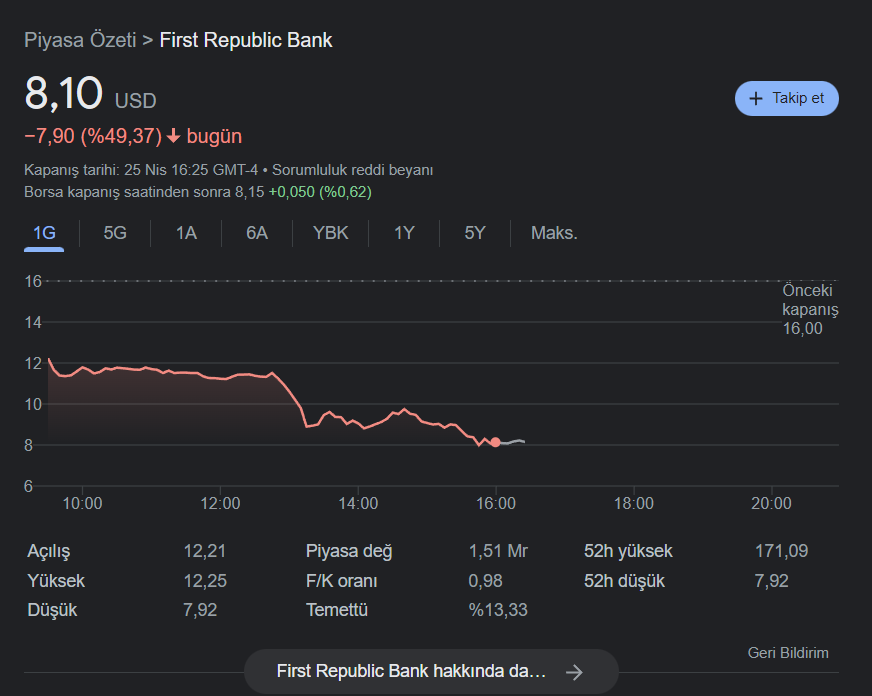Screen dimensions: 872x696
Task: Switch to the 5G chart tab
Action: pos(115,233)
